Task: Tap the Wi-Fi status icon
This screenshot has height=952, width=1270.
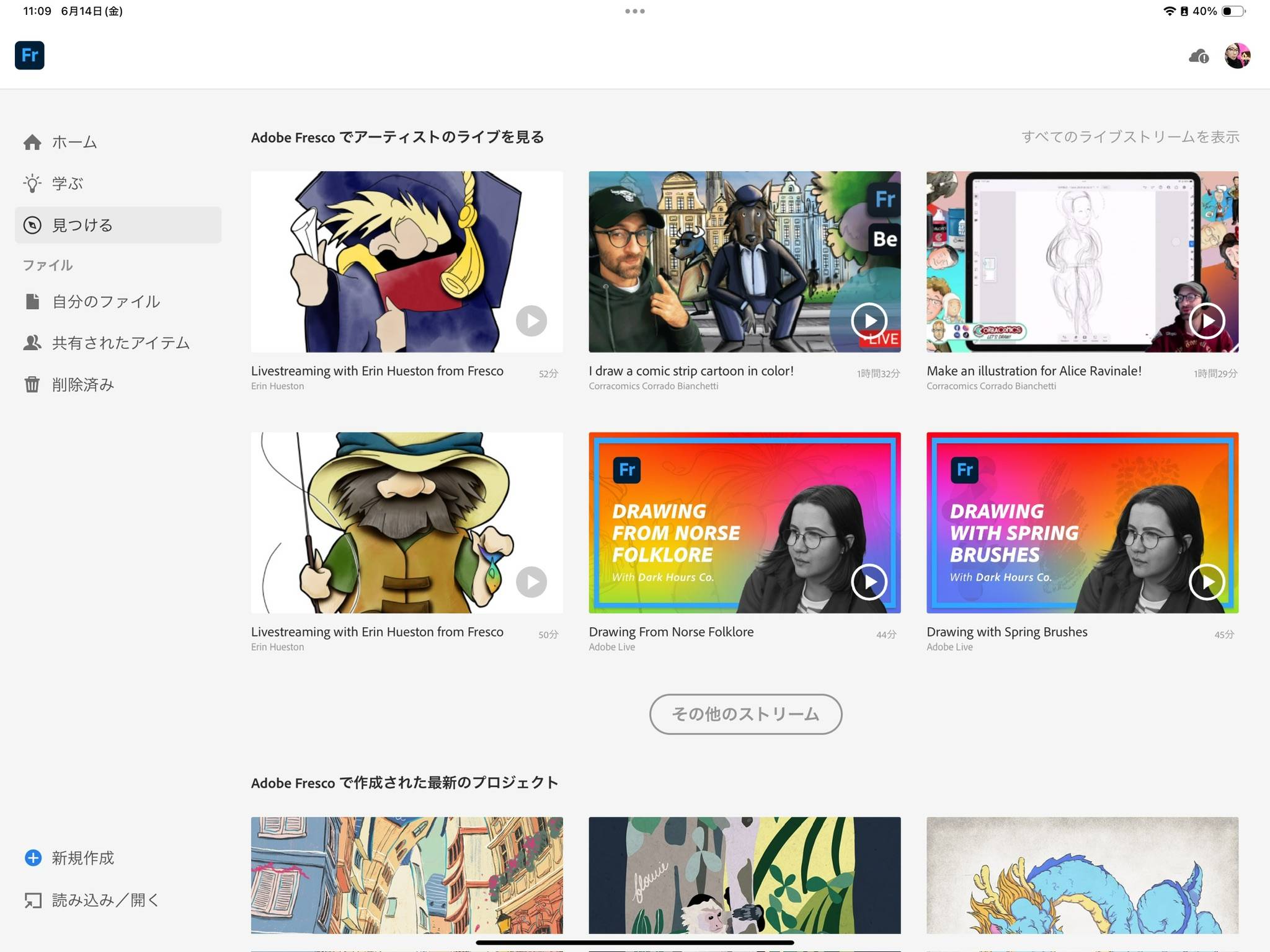Action: click(1169, 11)
